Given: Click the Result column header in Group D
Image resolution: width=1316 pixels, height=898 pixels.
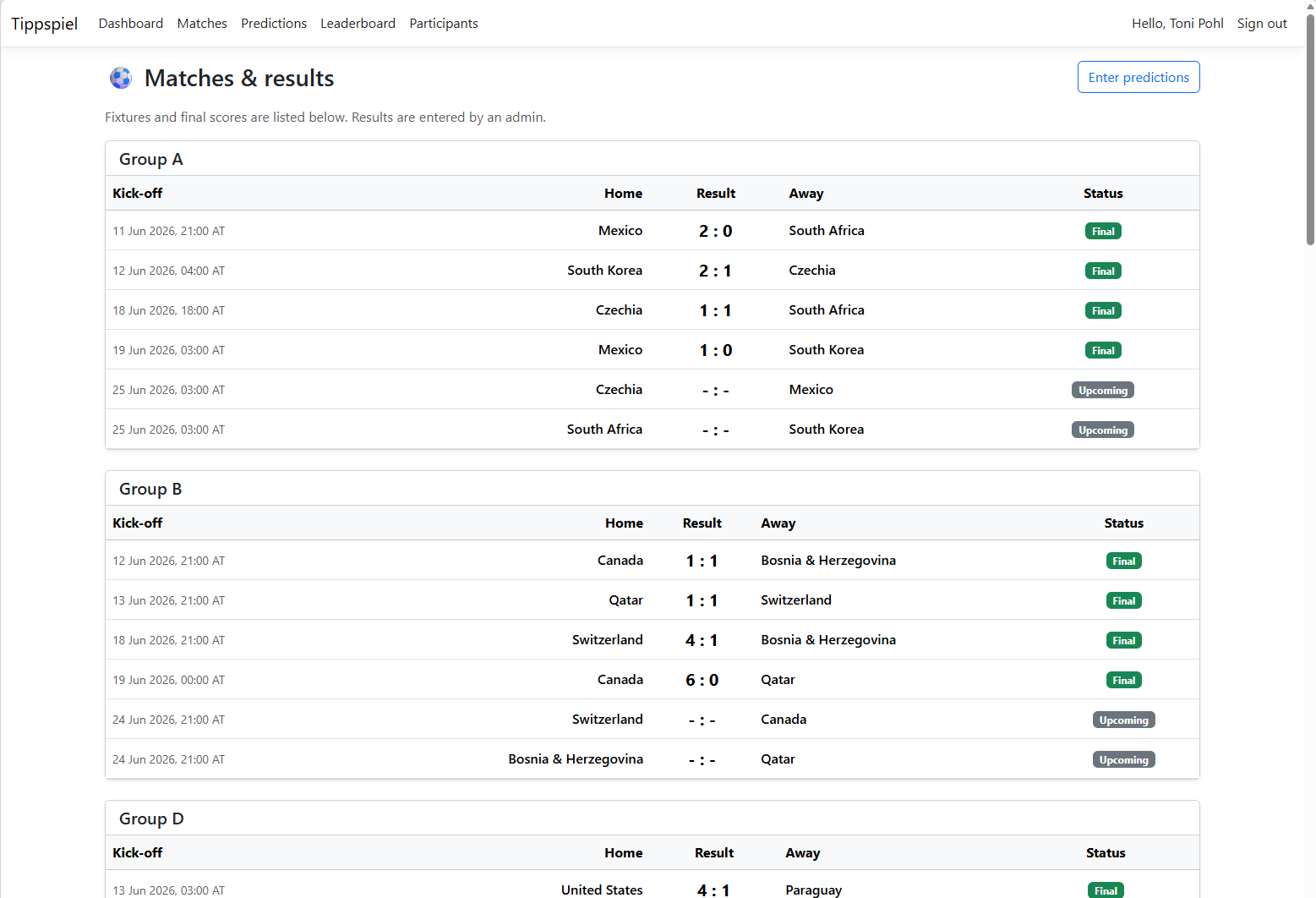Looking at the screenshot, I should (x=714, y=852).
